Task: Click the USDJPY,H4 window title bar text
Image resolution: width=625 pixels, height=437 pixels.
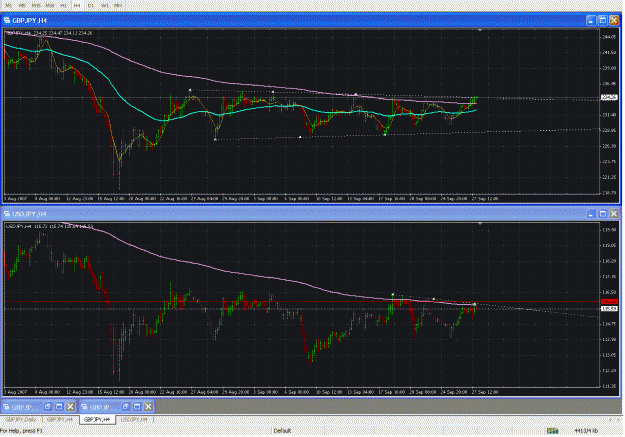Action: tap(29, 214)
